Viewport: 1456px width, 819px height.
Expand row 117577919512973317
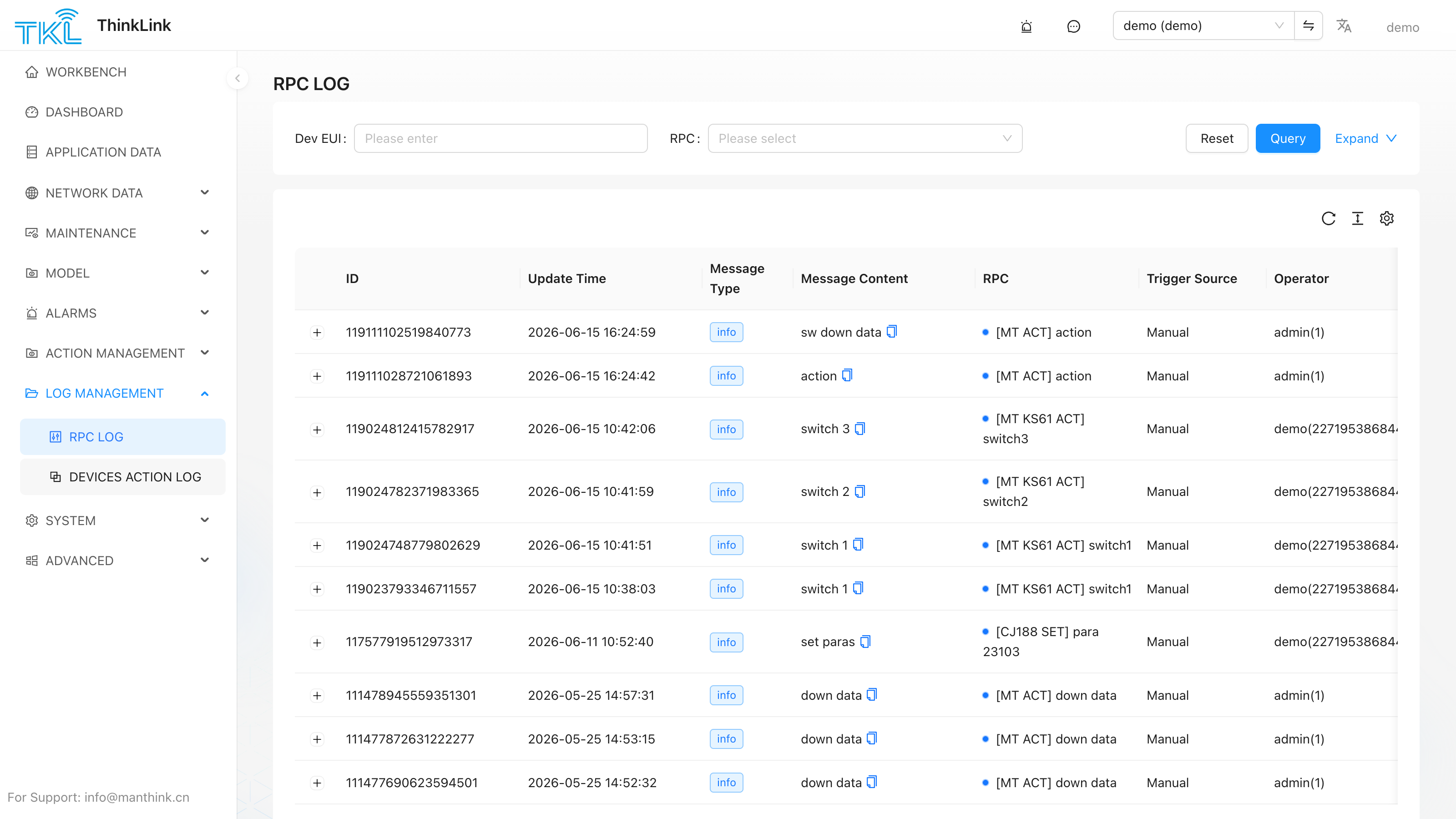(317, 642)
